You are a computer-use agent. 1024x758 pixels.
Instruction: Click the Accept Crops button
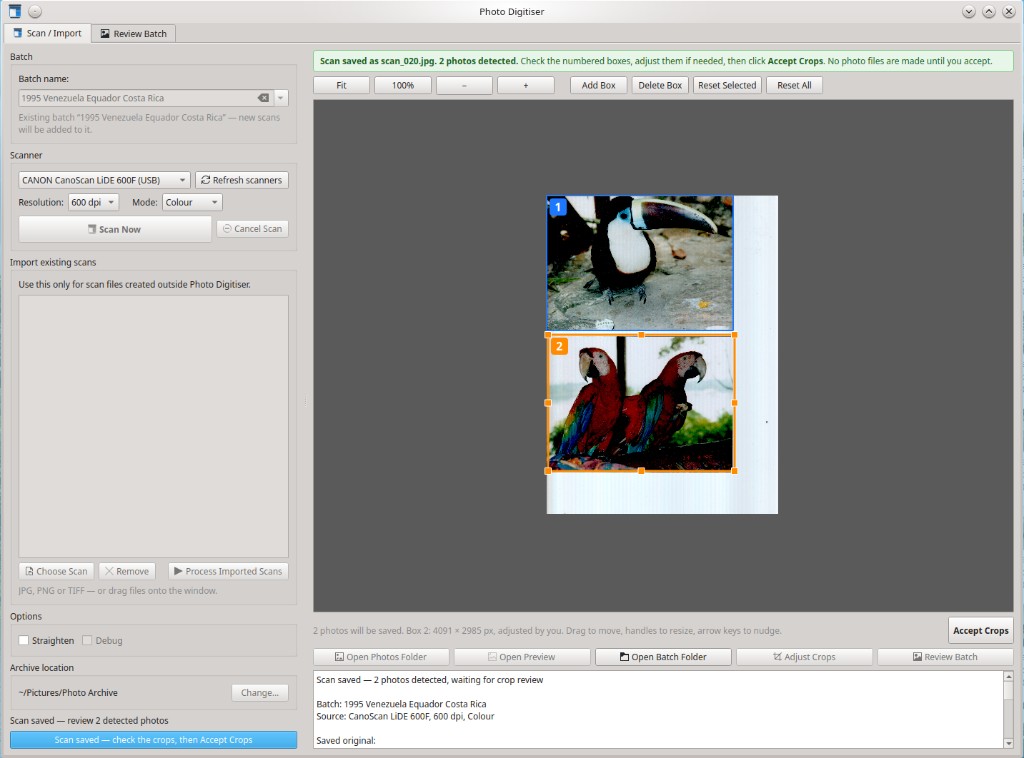tap(980, 631)
